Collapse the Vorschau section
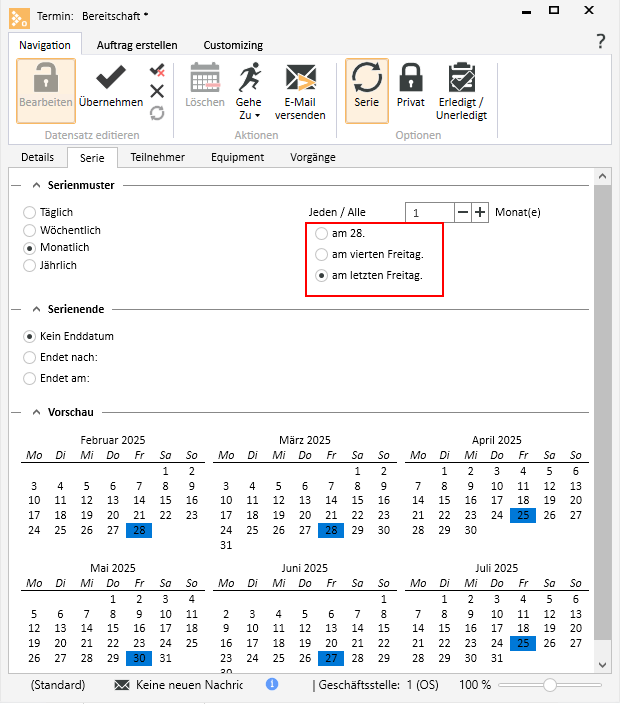 coord(37,412)
